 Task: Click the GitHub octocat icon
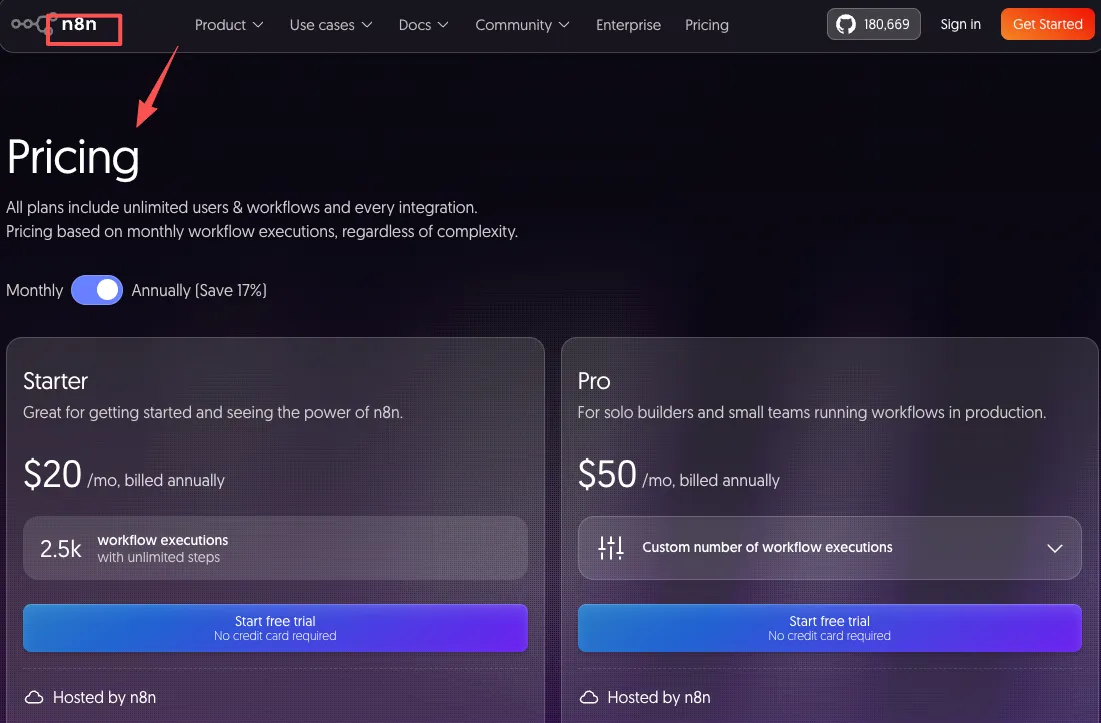[x=845, y=25]
